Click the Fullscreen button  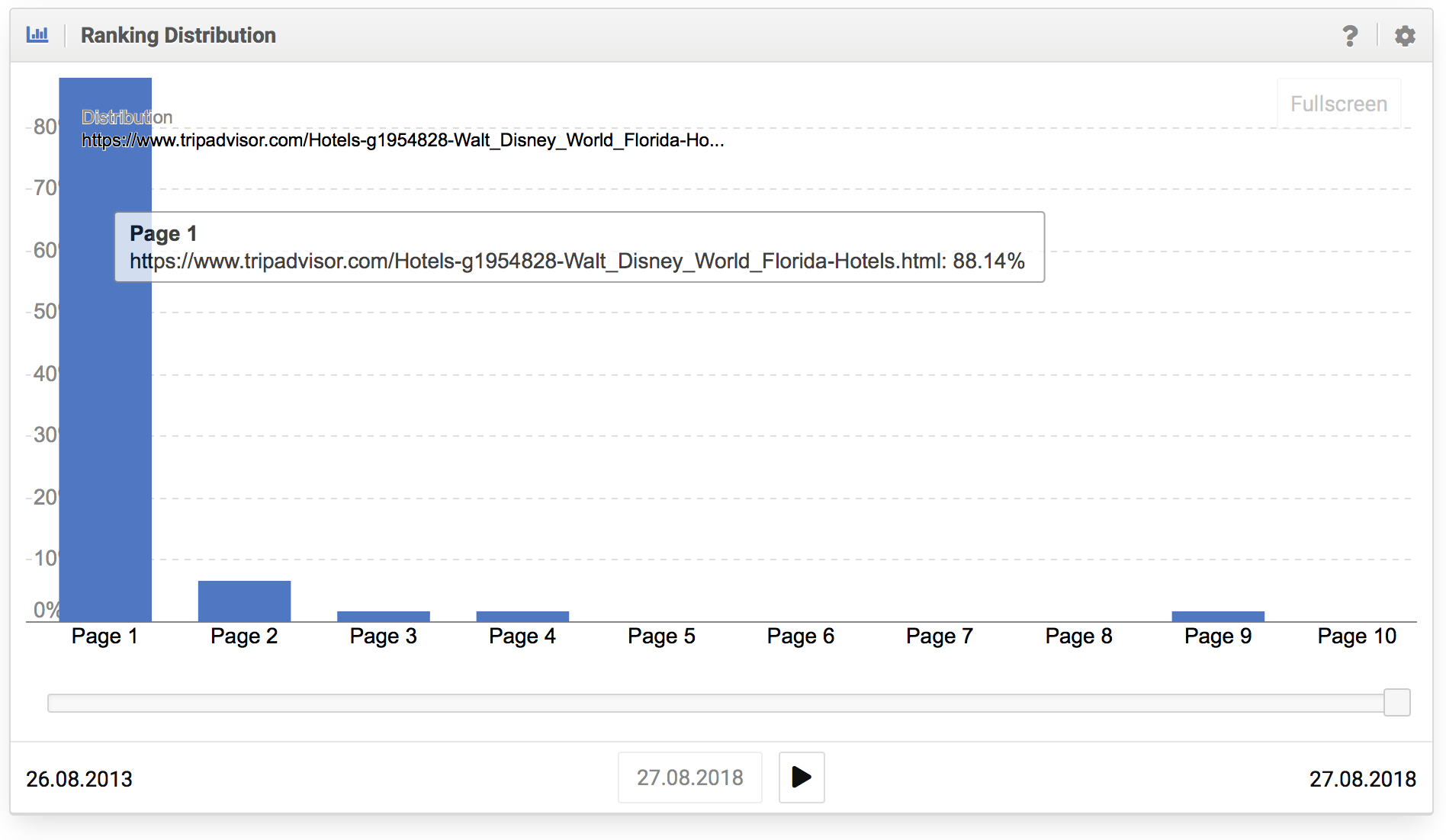(1338, 104)
